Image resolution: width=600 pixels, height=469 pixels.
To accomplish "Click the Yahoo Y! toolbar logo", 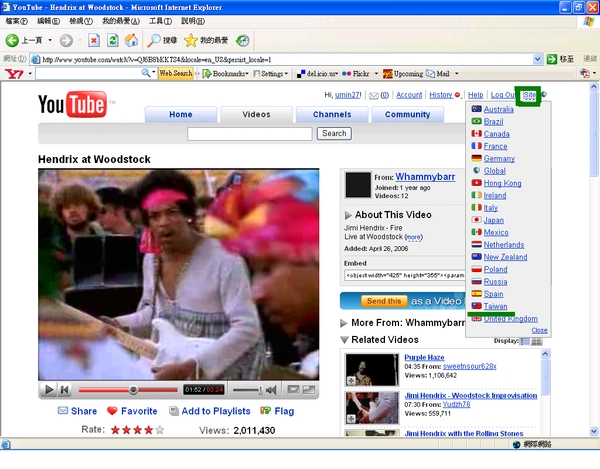I will point(14,73).
